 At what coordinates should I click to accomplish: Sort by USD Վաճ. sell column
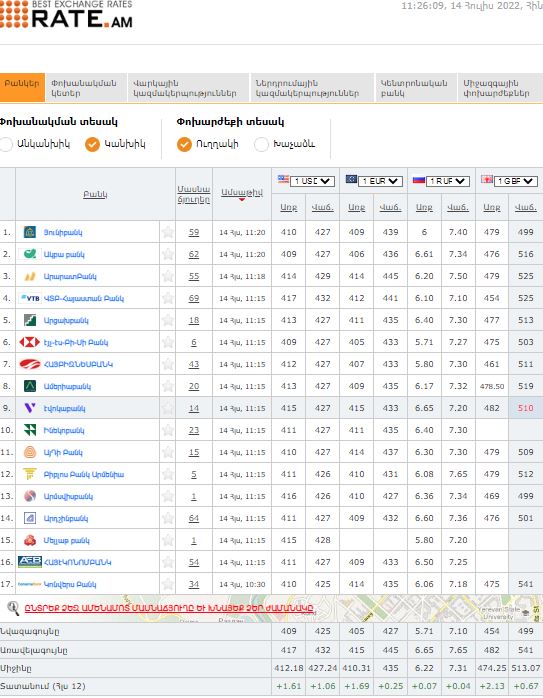323,207
